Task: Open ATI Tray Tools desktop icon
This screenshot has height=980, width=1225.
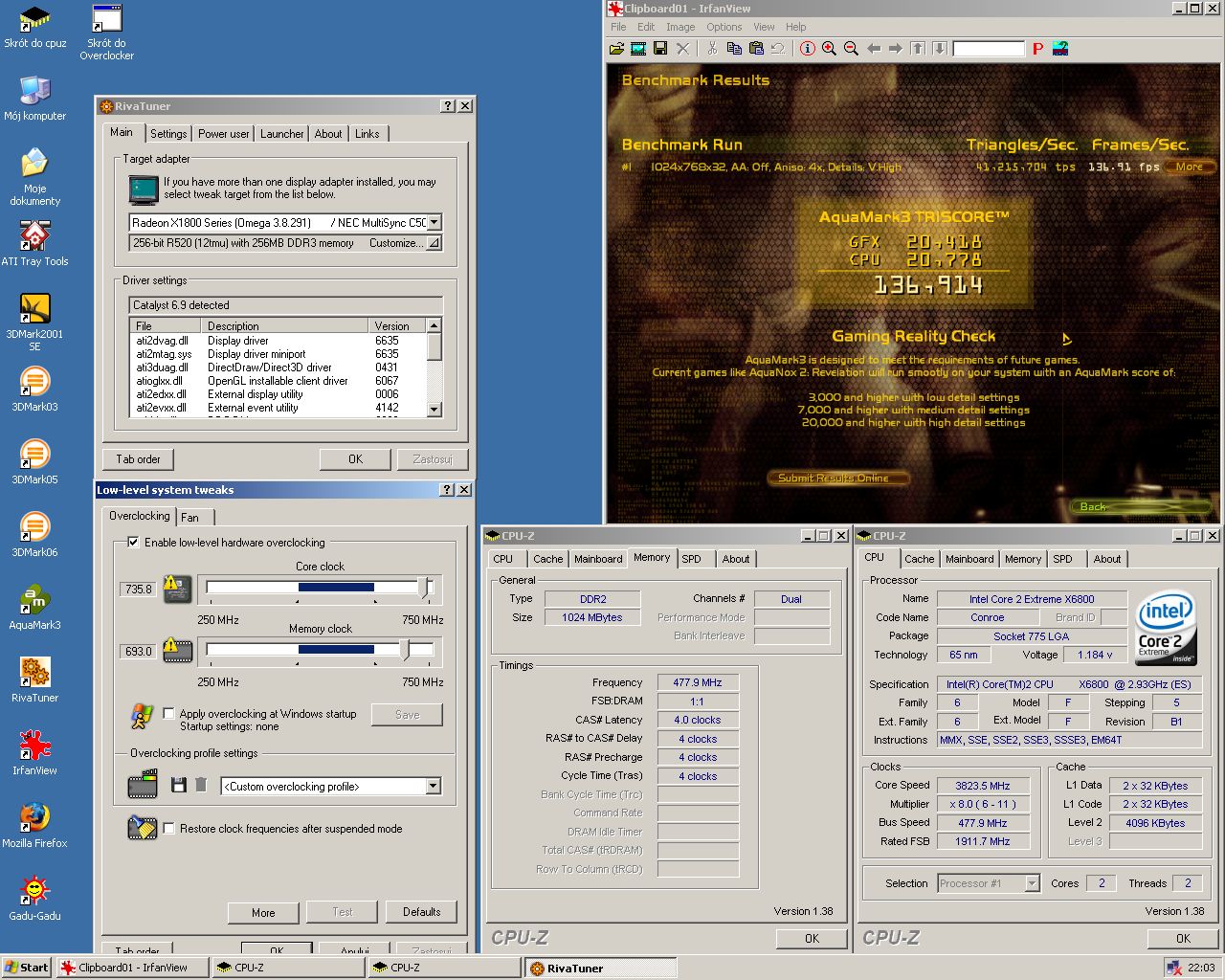Action: [35, 244]
